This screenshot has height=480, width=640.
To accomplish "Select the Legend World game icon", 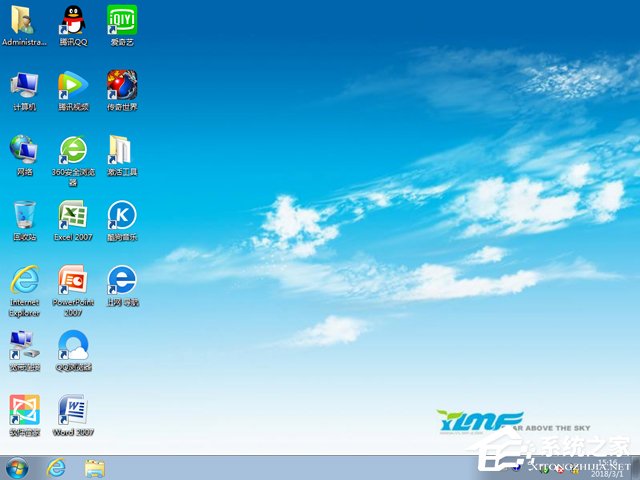I will pos(122,85).
